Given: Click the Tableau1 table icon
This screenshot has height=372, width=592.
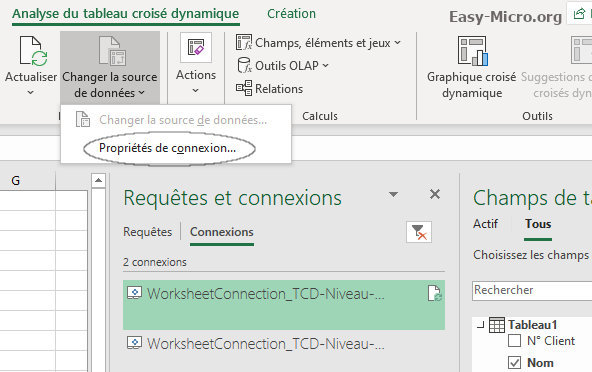Looking at the screenshot, I should (497, 325).
